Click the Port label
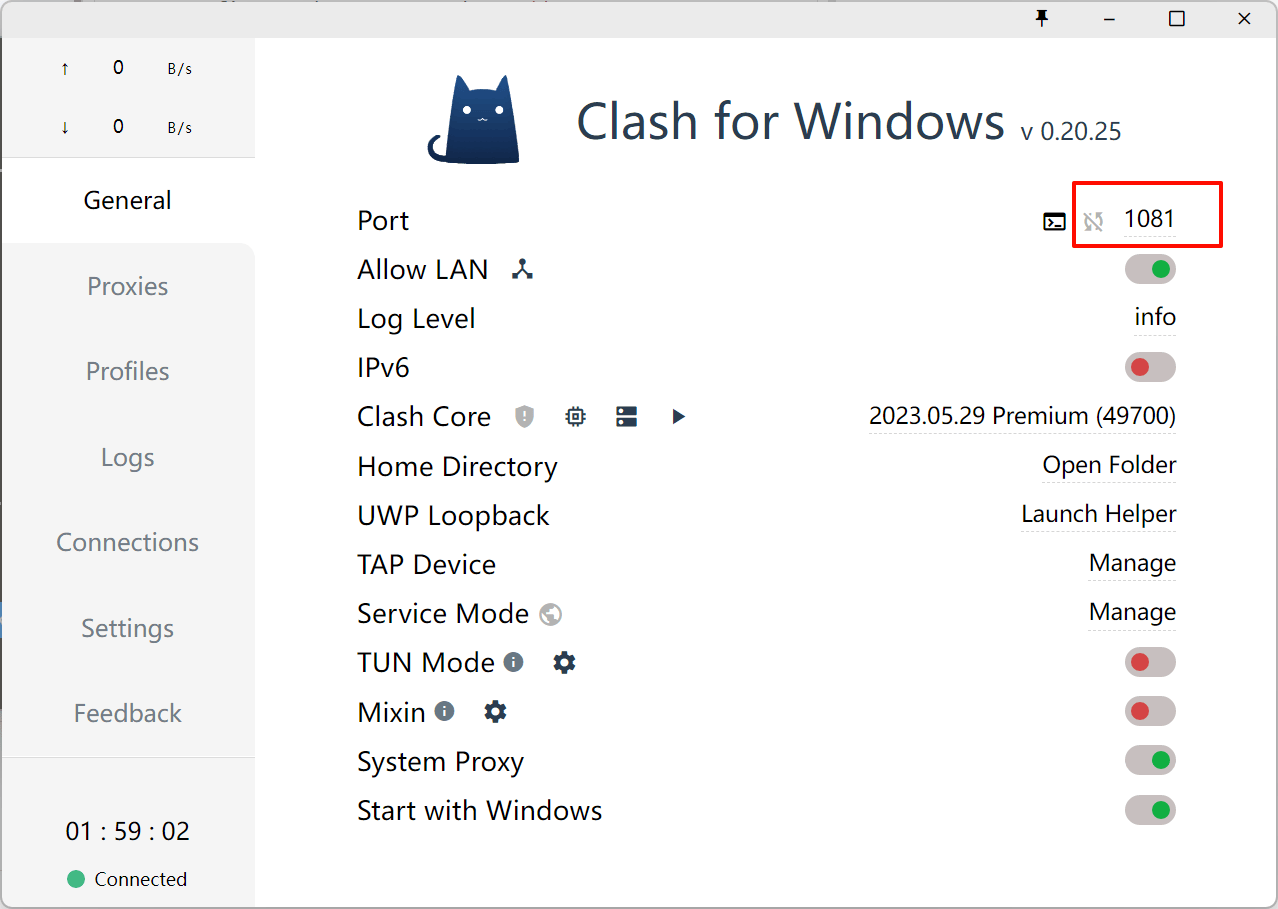The image size is (1278, 909). click(383, 221)
